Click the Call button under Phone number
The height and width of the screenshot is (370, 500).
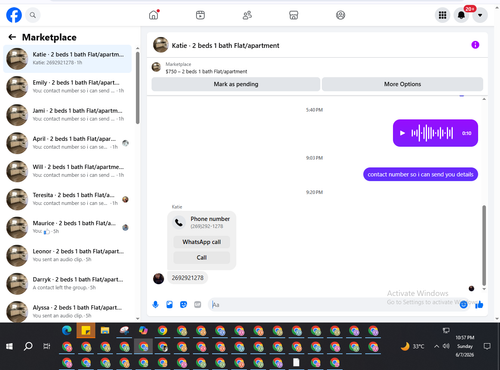(202, 257)
